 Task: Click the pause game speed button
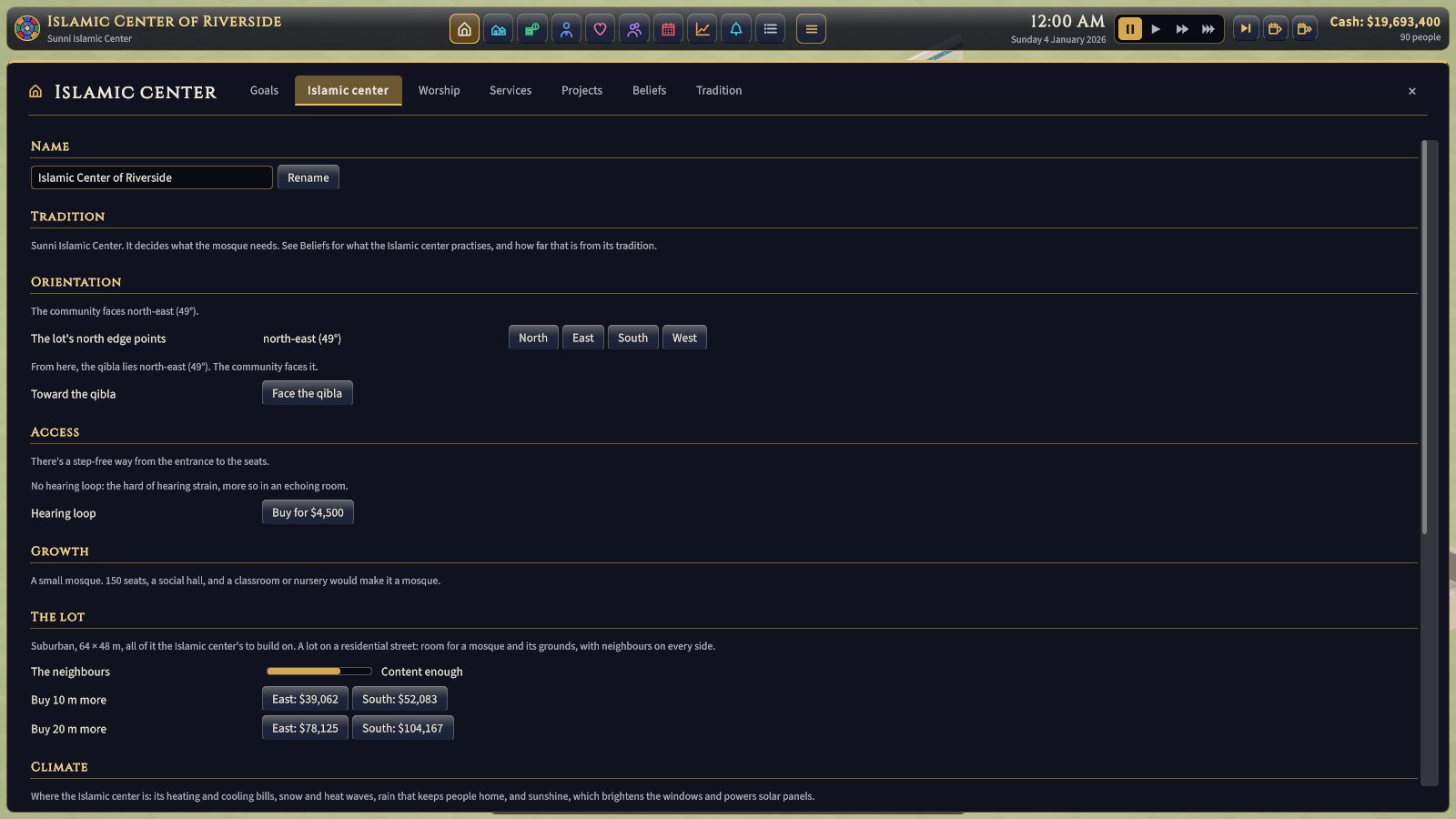click(1129, 29)
